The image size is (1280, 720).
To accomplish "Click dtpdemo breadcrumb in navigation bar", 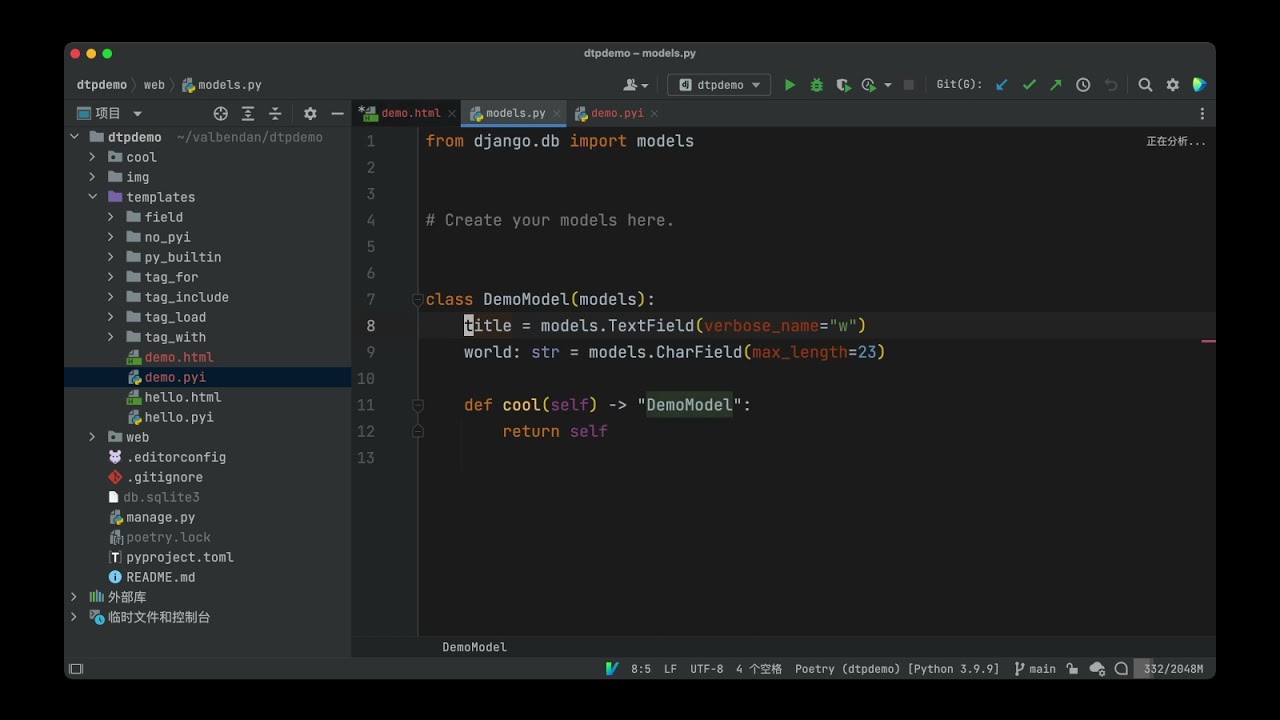I will (102, 85).
